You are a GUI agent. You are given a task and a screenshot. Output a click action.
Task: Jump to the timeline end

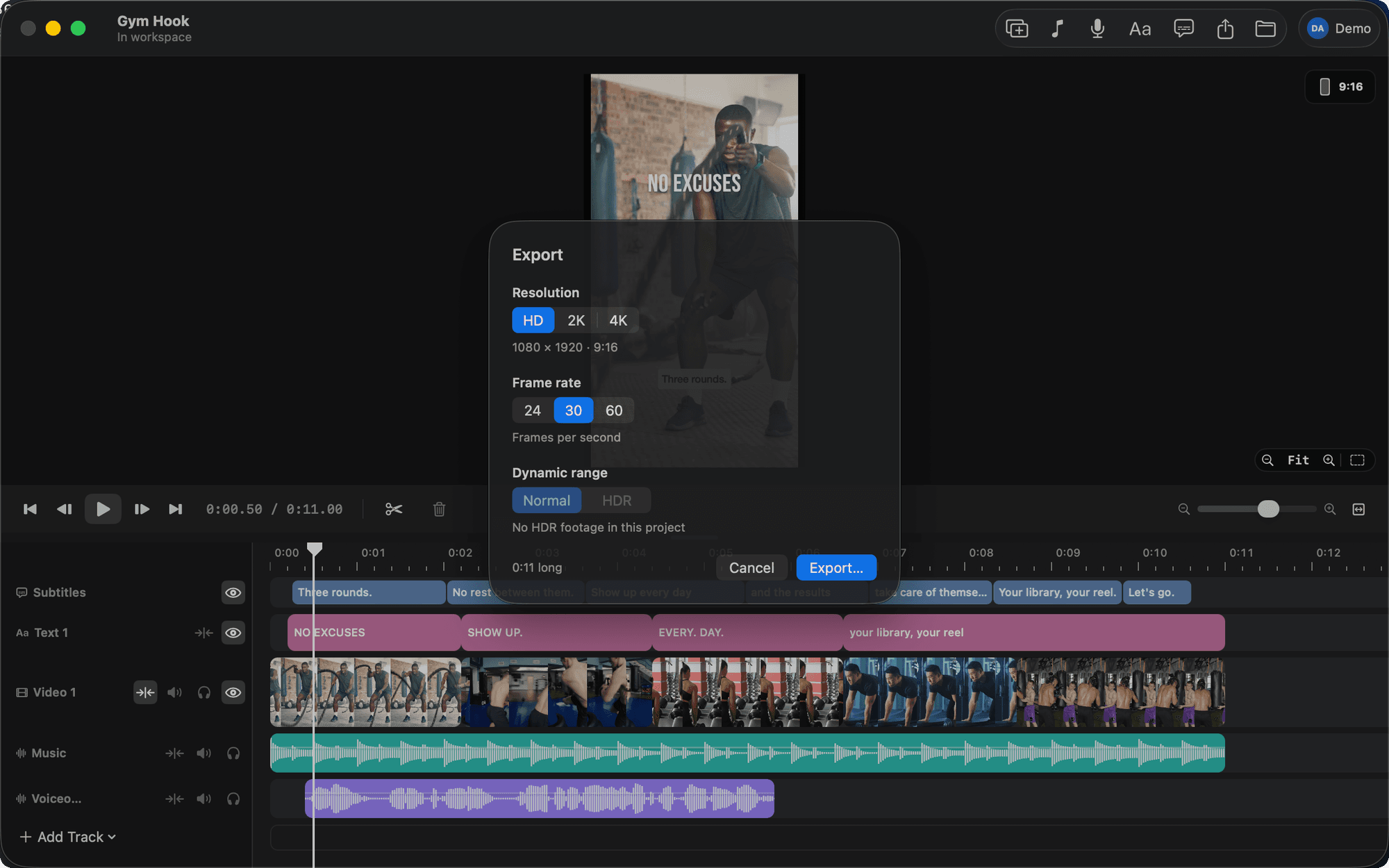coord(176,509)
